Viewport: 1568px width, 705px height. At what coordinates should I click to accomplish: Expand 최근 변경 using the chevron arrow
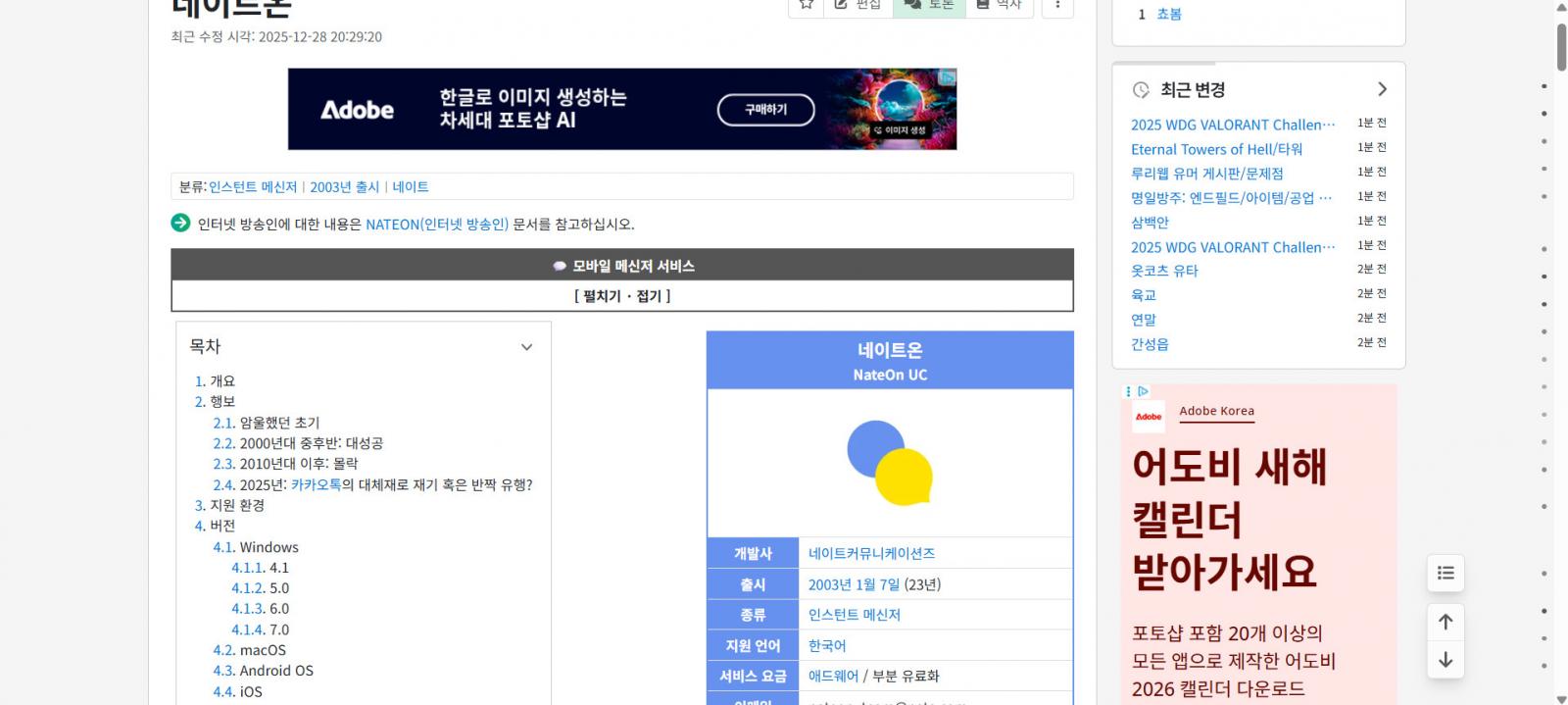[1382, 89]
